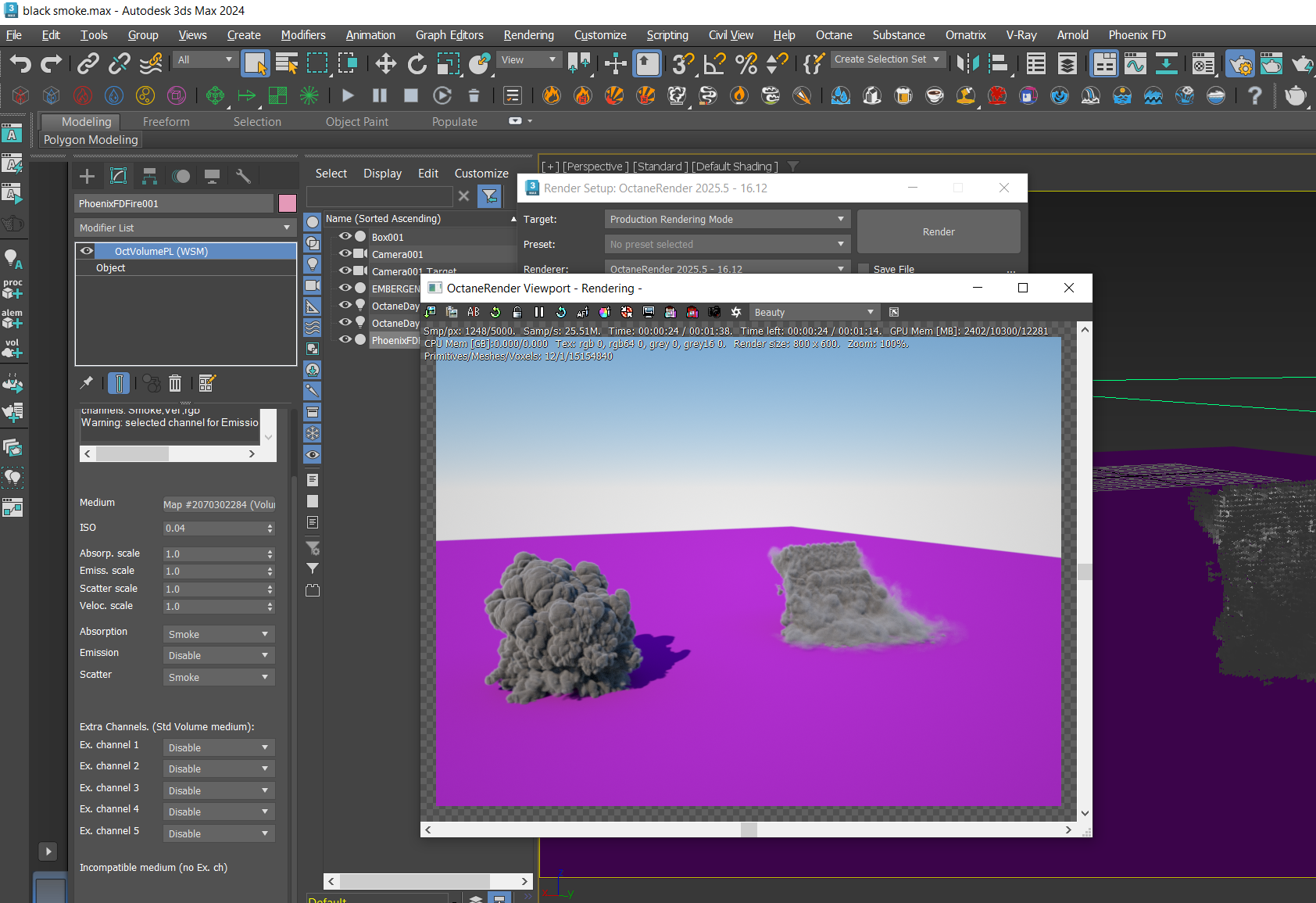Hide Box001 using its eye icon
Image resolution: width=1316 pixels, height=903 pixels.
point(345,236)
